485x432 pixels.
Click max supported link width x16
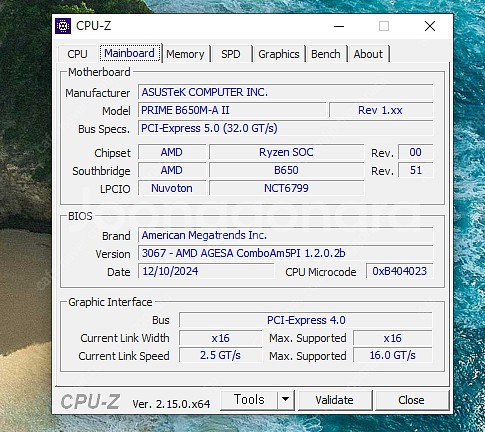click(393, 338)
